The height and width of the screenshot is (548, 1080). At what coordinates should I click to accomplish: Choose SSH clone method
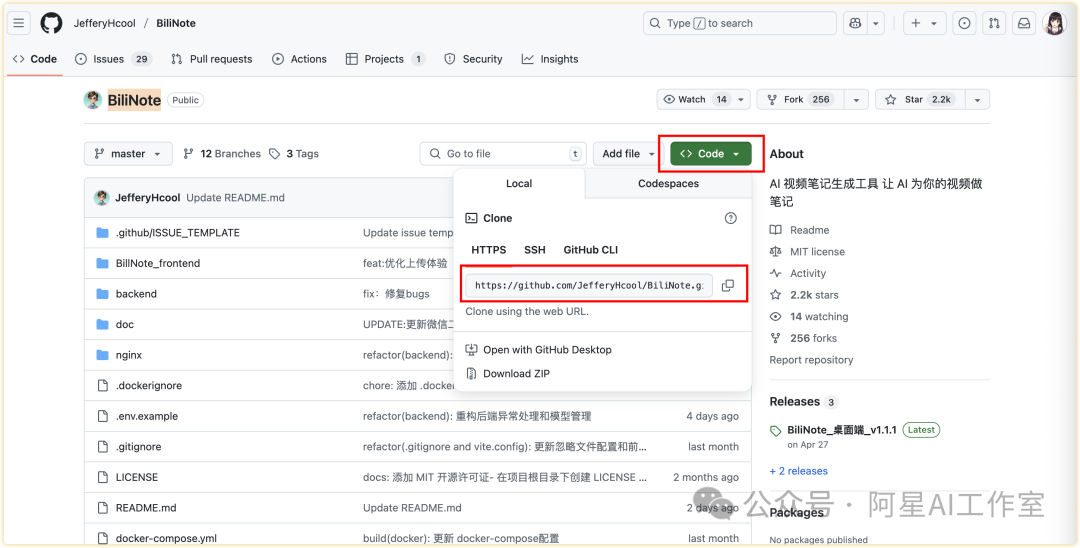click(534, 250)
